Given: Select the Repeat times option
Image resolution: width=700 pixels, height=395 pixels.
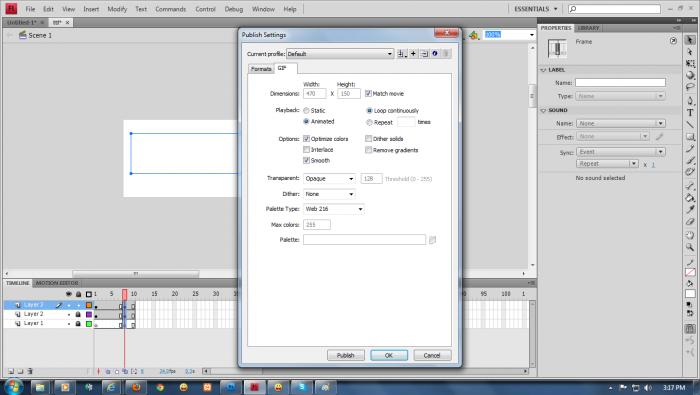Looking at the screenshot, I should (x=369, y=122).
